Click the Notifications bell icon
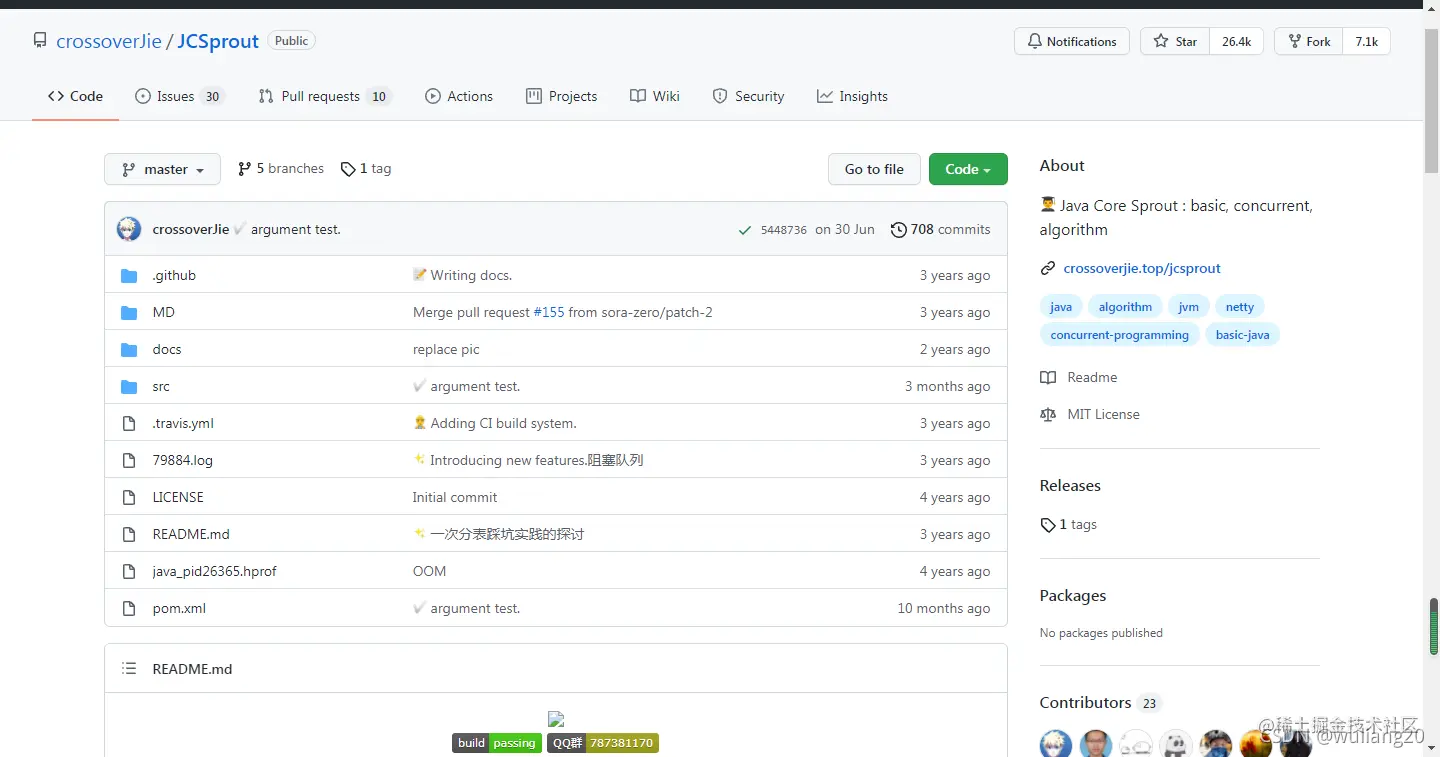This screenshot has width=1440, height=757. (x=1034, y=41)
